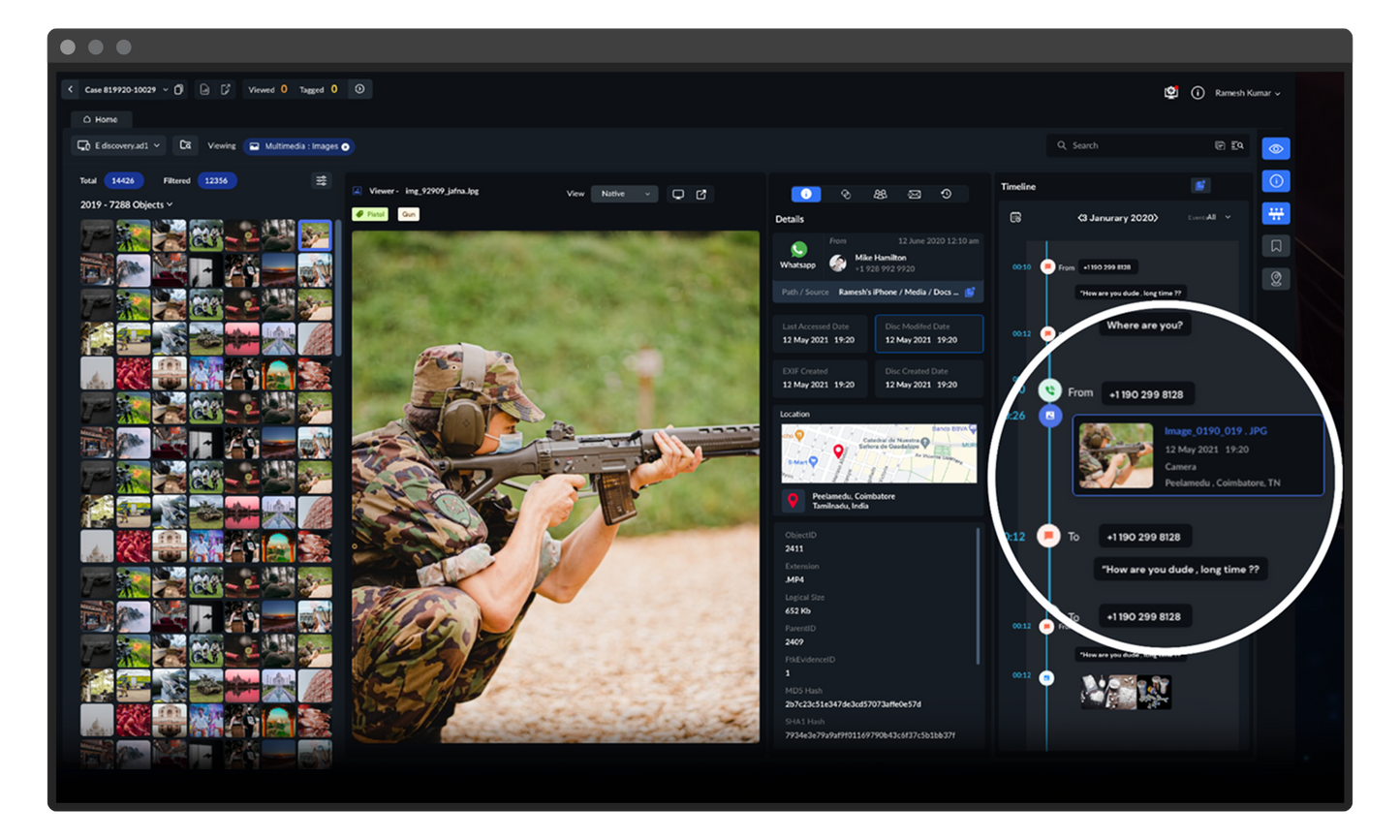Click the location map thumbnail

pyautogui.click(x=879, y=452)
